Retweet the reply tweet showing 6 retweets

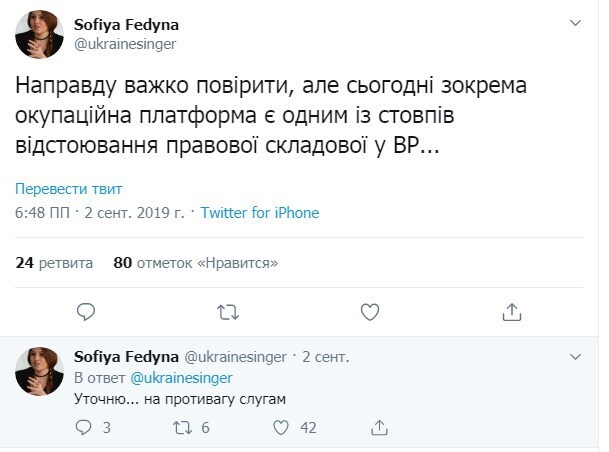point(181,427)
